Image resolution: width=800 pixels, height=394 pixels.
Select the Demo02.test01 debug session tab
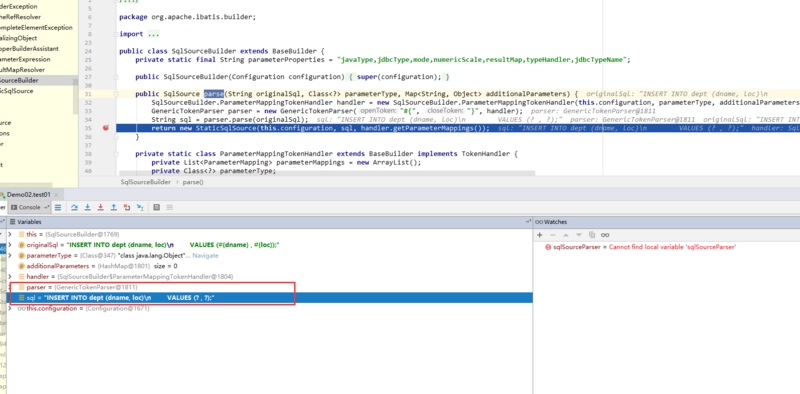coord(28,194)
